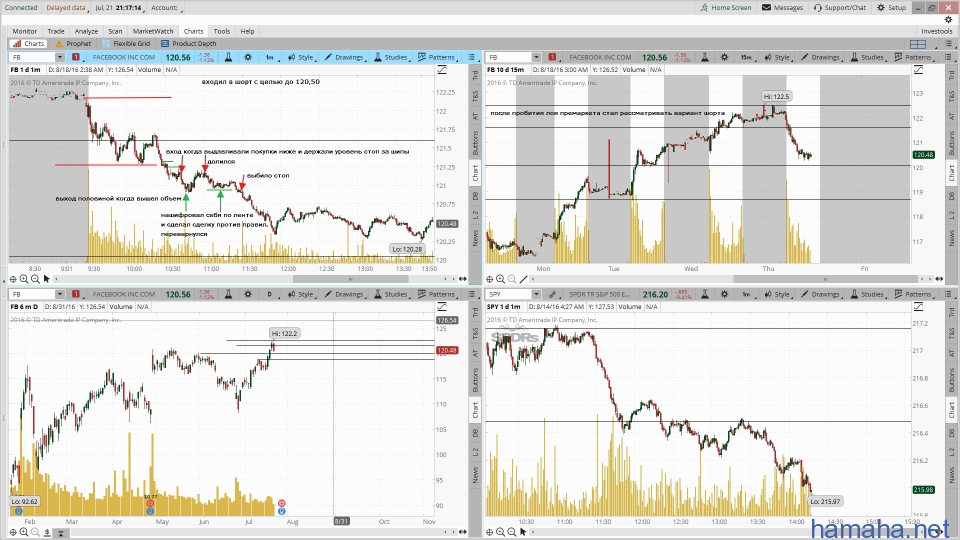Toggle Buttons side panel on bottom-left chart
The width and height of the screenshot is (960, 540).
pyautogui.click(x=475, y=380)
